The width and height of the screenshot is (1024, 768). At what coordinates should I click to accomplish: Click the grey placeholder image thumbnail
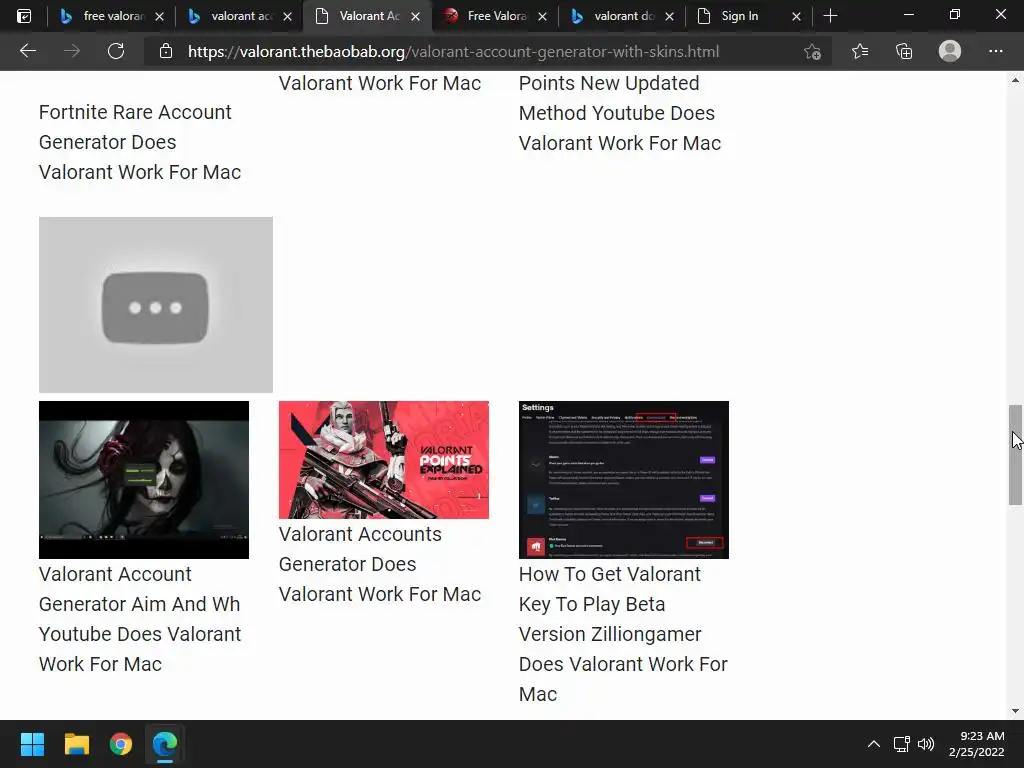click(x=155, y=305)
